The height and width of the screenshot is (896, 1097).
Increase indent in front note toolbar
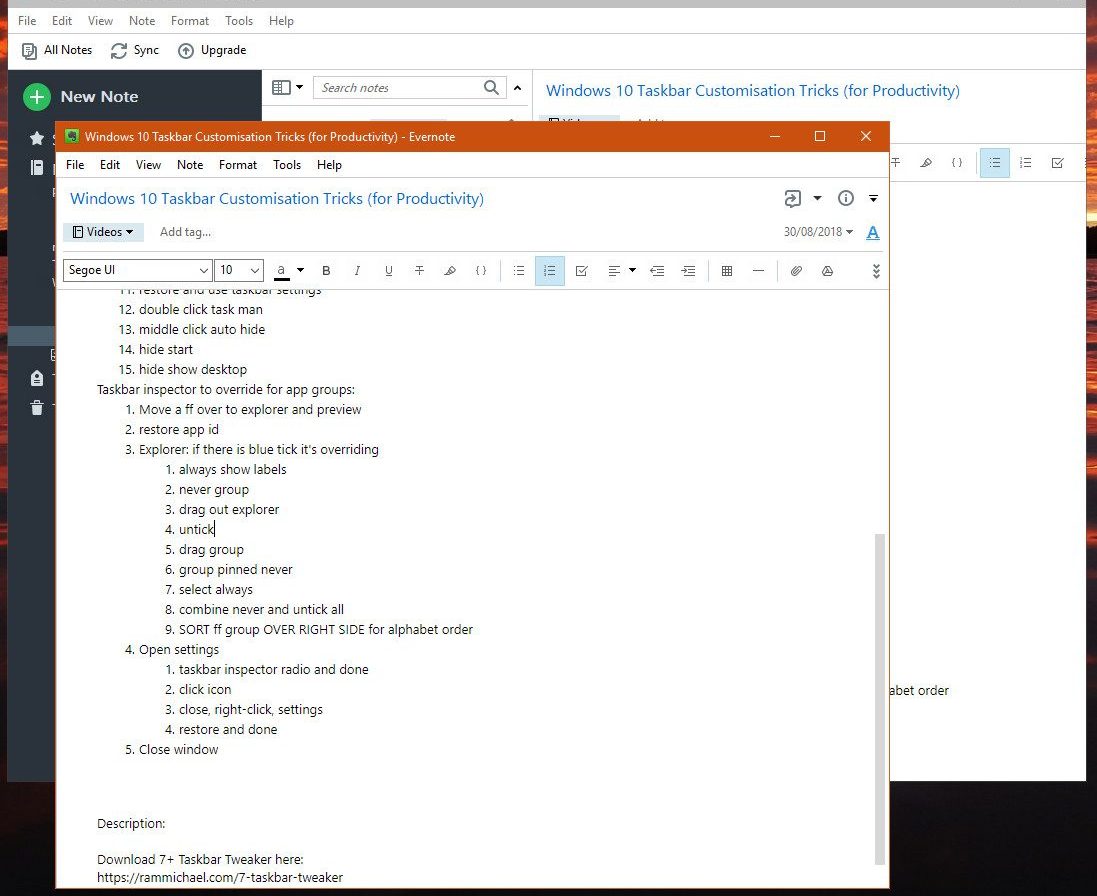click(688, 271)
